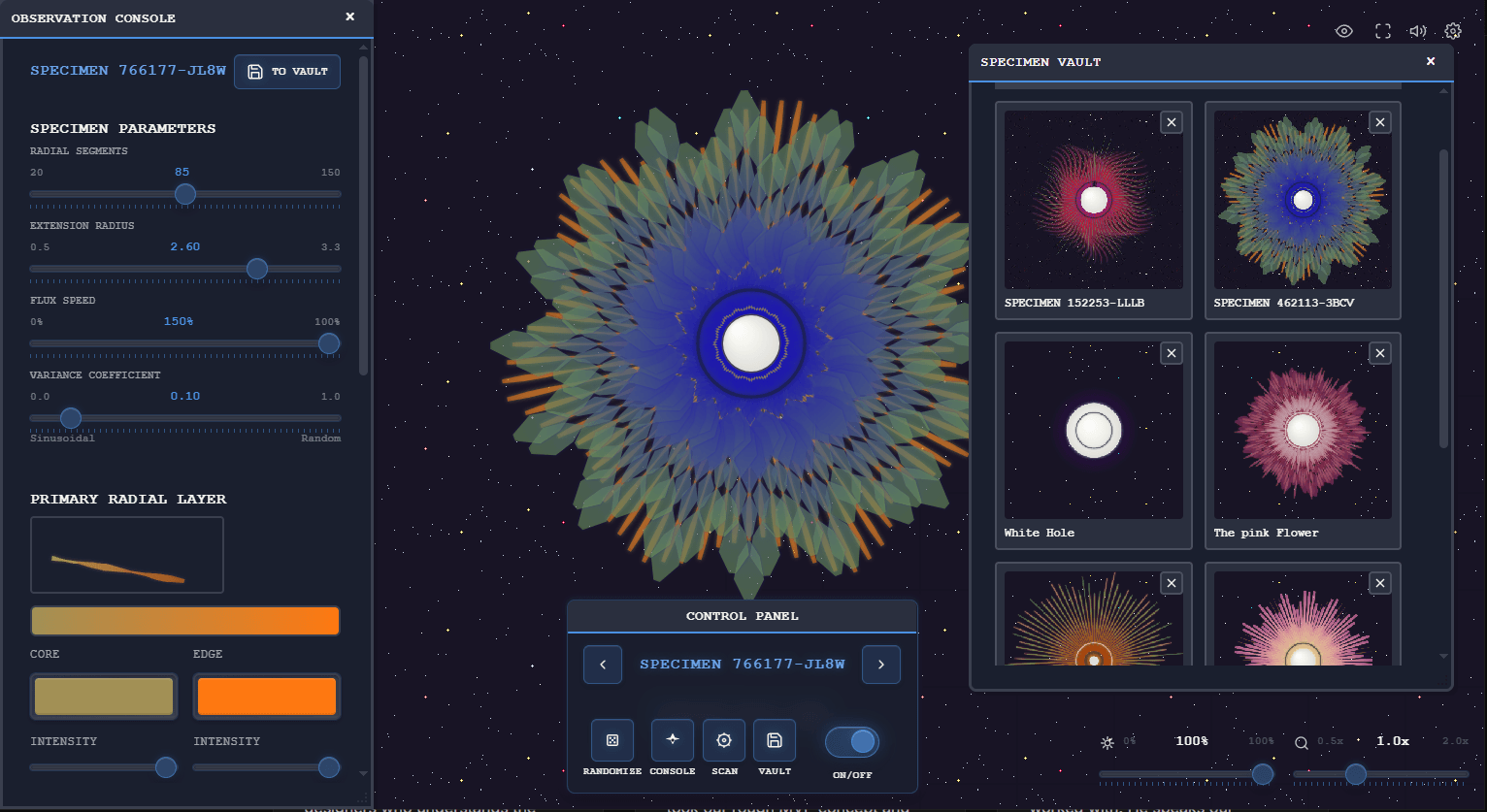Open settings with the gear icon

(1453, 30)
